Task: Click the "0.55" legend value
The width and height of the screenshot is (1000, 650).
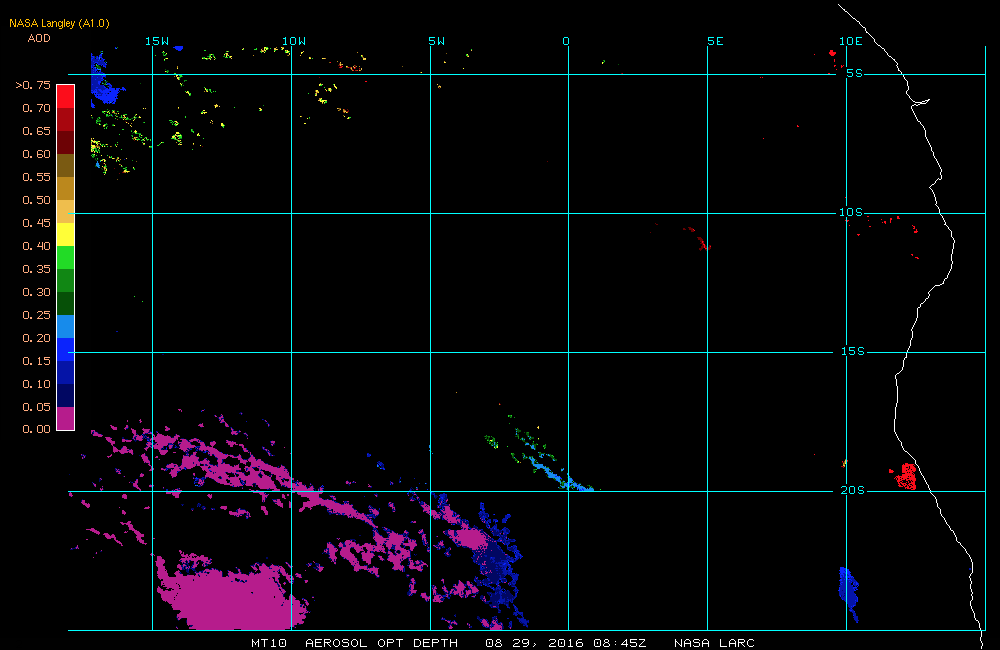Action: click(36, 177)
